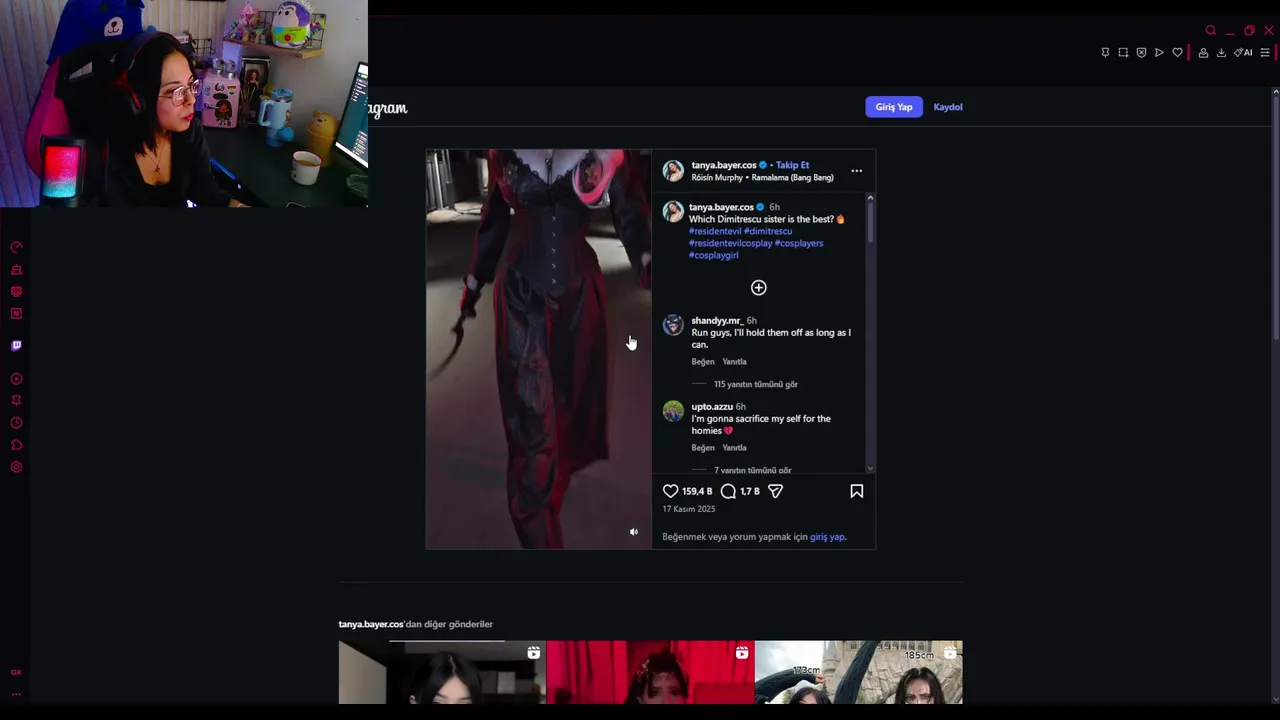Open Twitch from the sidebar
Screen dimensions: 1280x720
[x=16, y=345]
